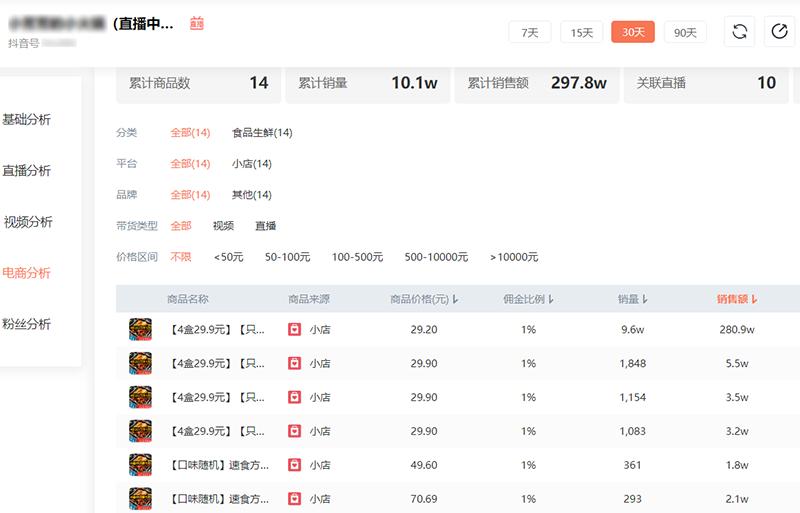Sort table by 销量 column

(x=632, y=299)
